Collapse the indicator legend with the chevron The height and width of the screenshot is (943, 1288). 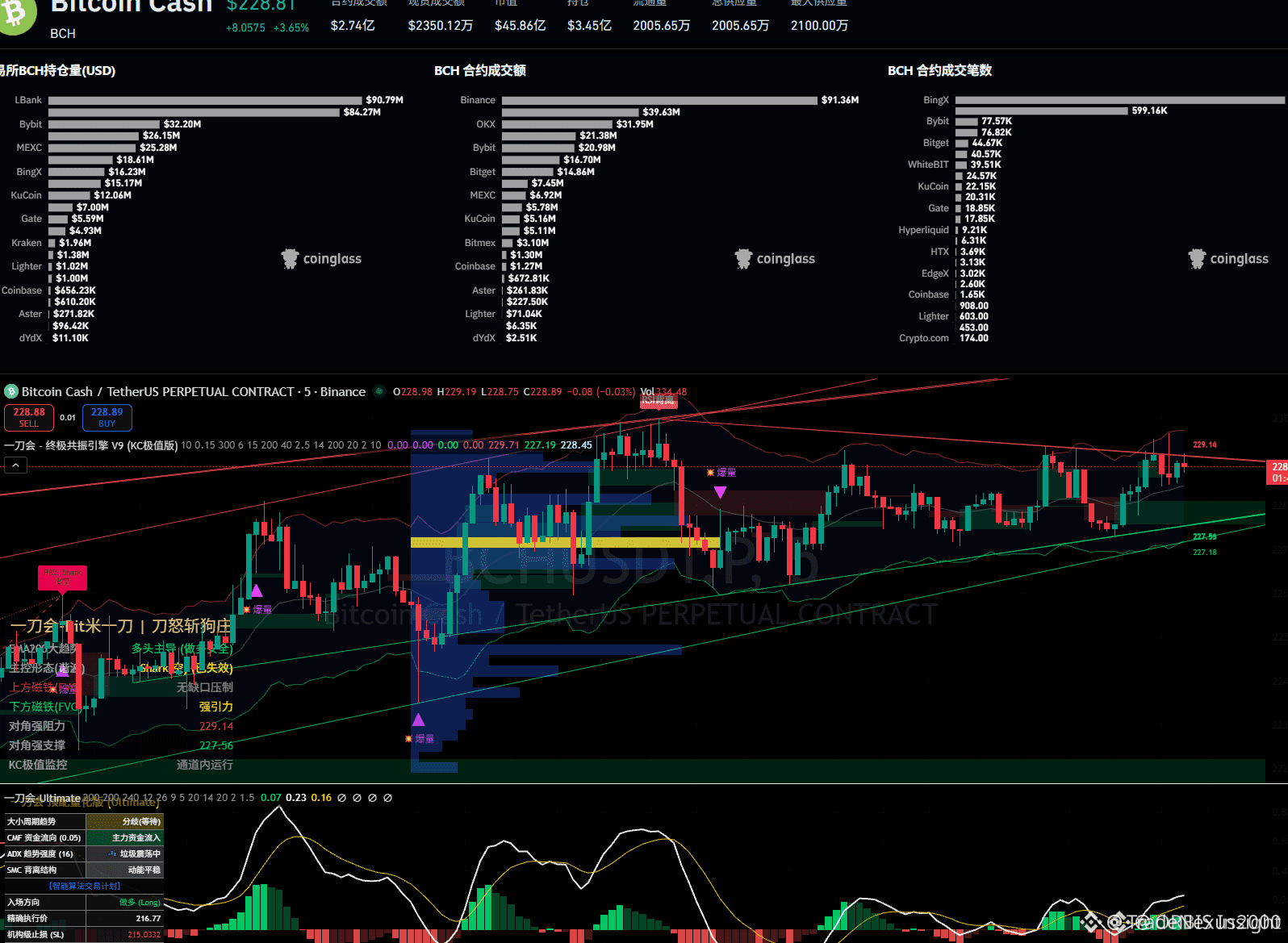coord(15,465)
